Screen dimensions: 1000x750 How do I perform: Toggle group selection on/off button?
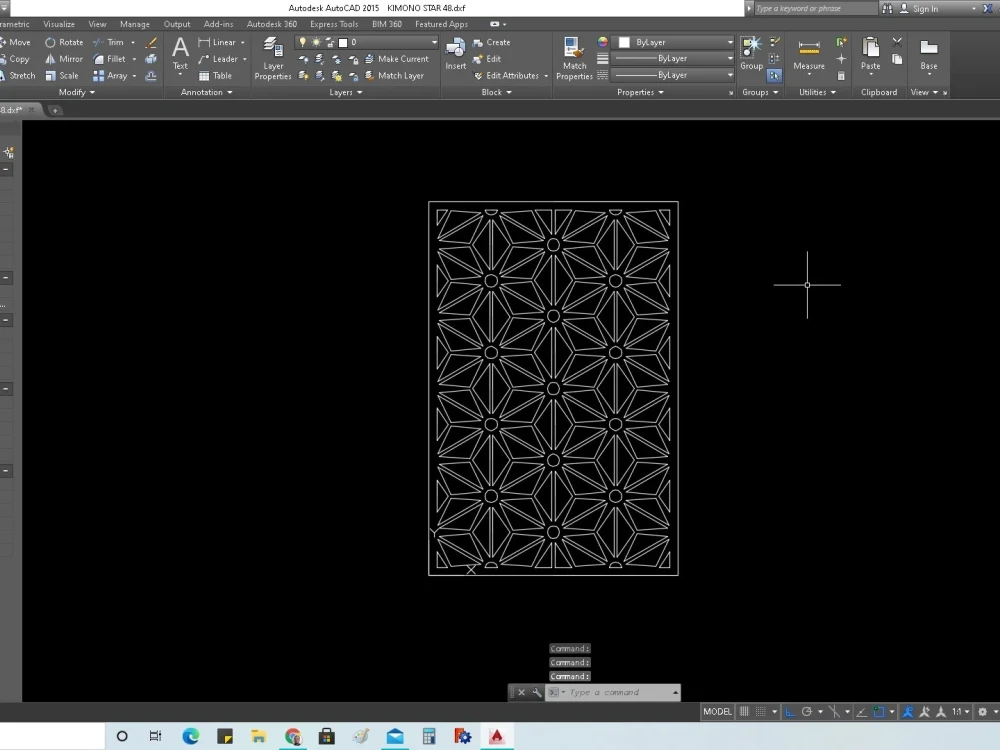coord(774,75)
